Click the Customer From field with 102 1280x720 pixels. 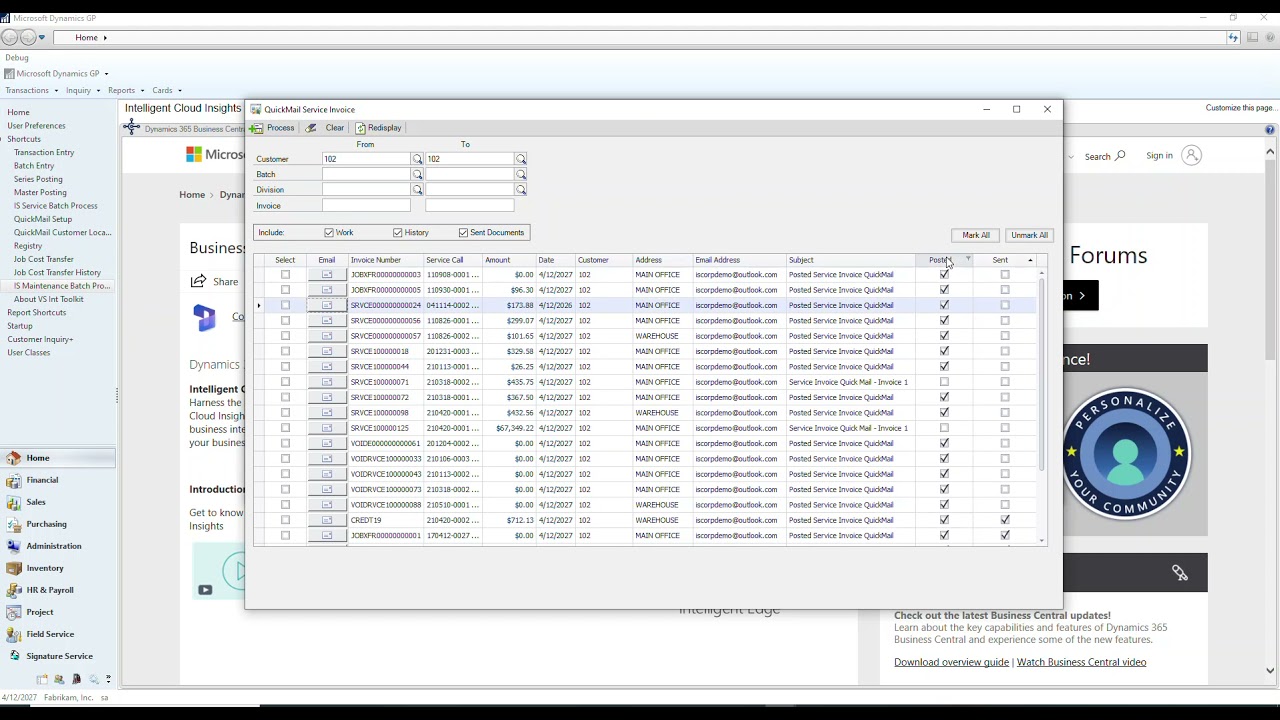point(366,159)
